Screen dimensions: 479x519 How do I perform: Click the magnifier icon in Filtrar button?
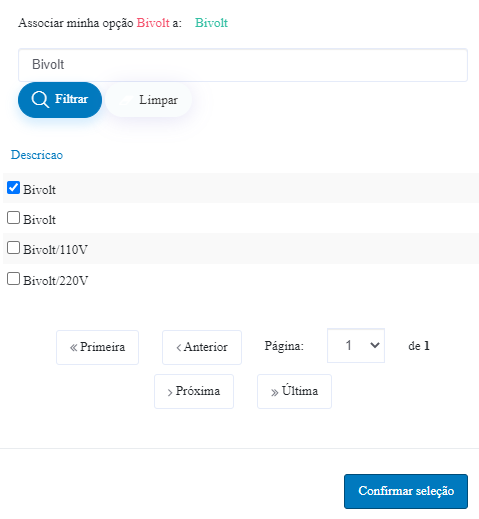40,100
